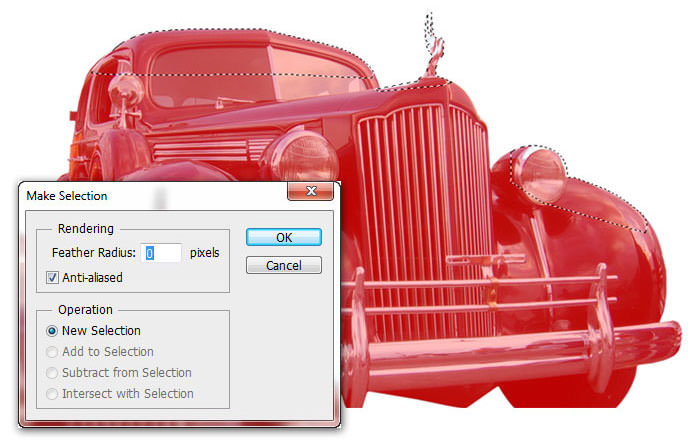Image resolution: width=700 pixels, height=447 pixels.
Task: Cancel the Make Selection dialog
Action: (x=283, y=265)
